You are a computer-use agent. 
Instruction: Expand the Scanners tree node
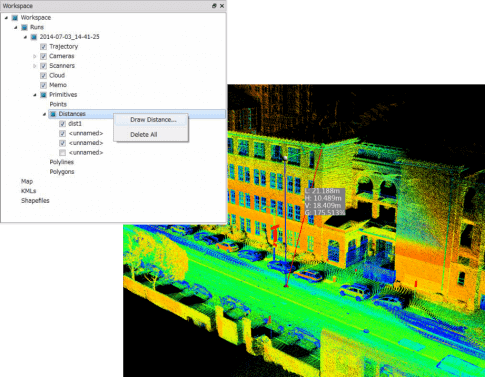click(x=35, y=66)
